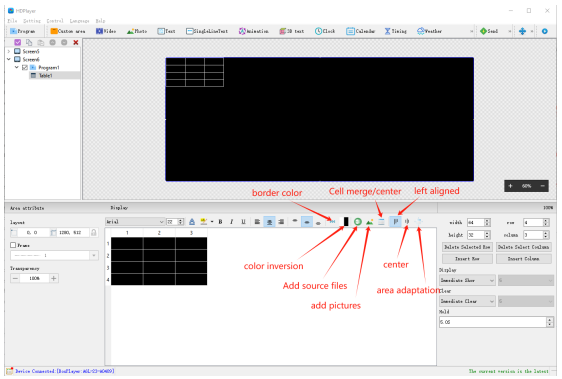Click the green Add source files icon
The width and height of the screenshot is (562, 379).
[357, 222]
